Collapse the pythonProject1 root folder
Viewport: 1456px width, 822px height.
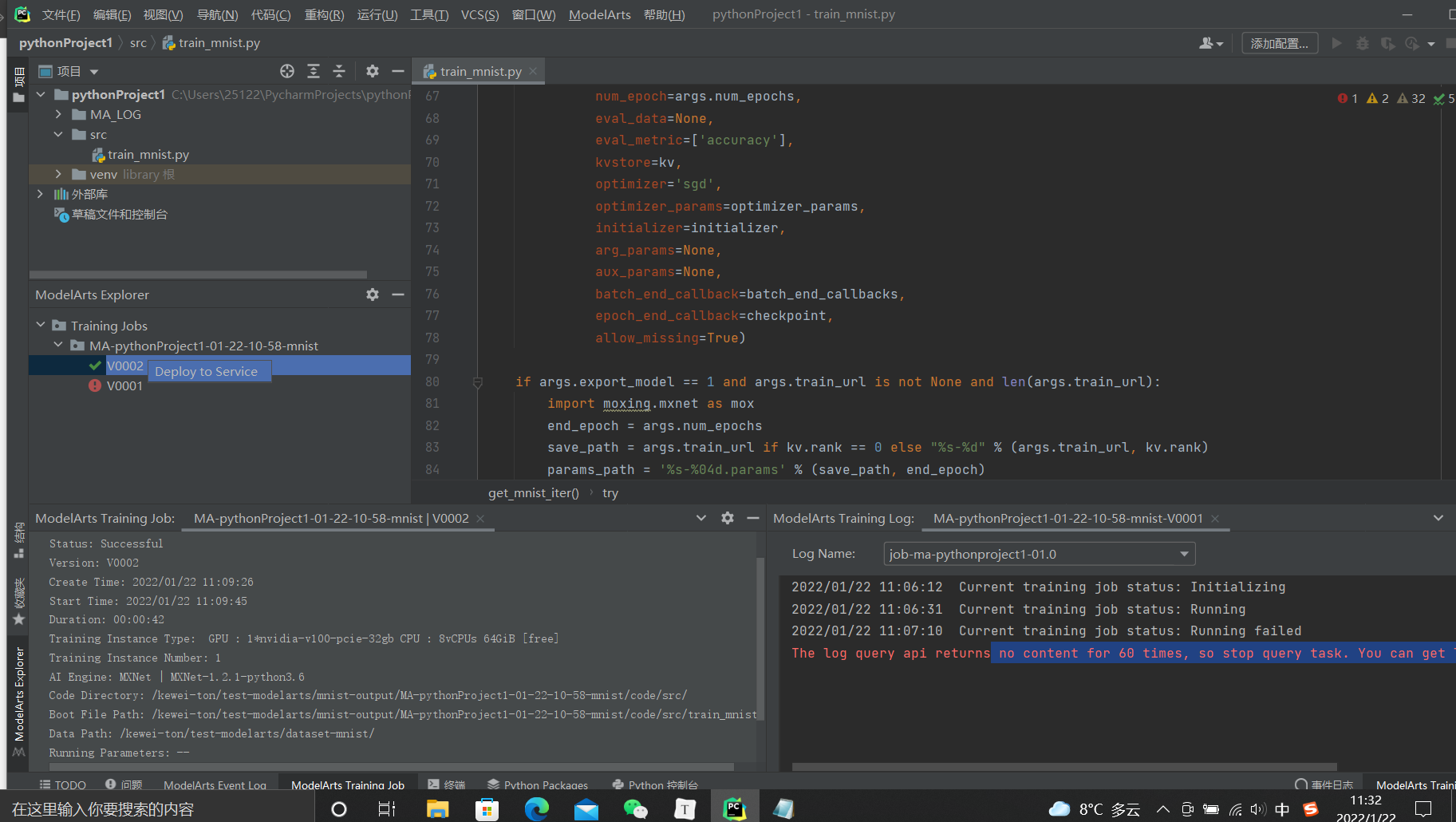tap(41, 94)
